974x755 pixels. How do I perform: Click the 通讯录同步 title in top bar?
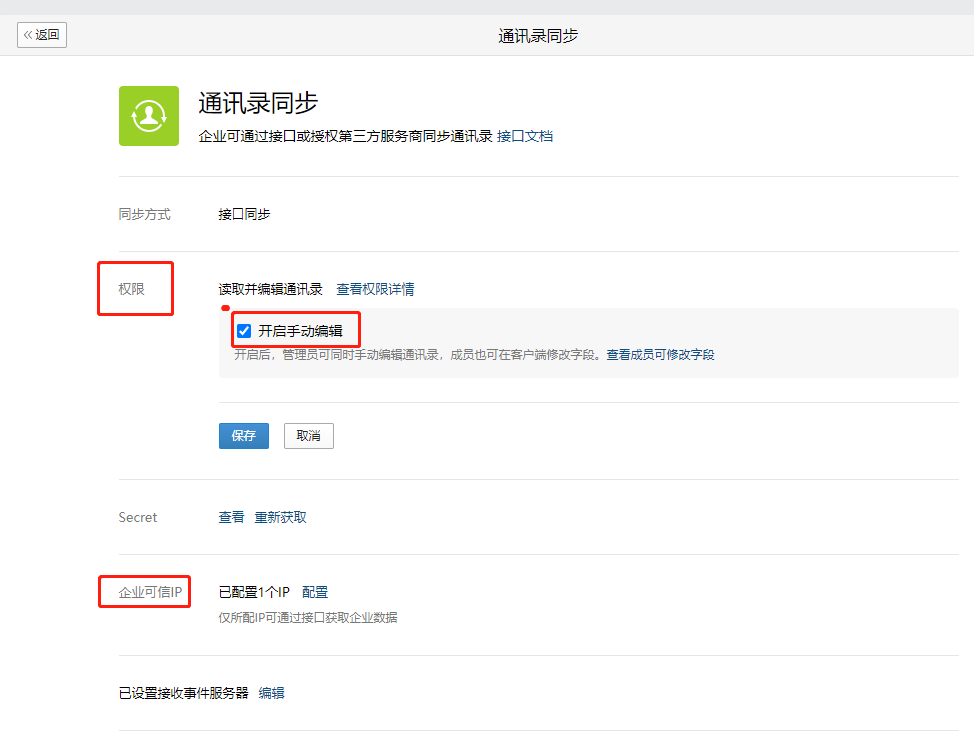(537, 35)
